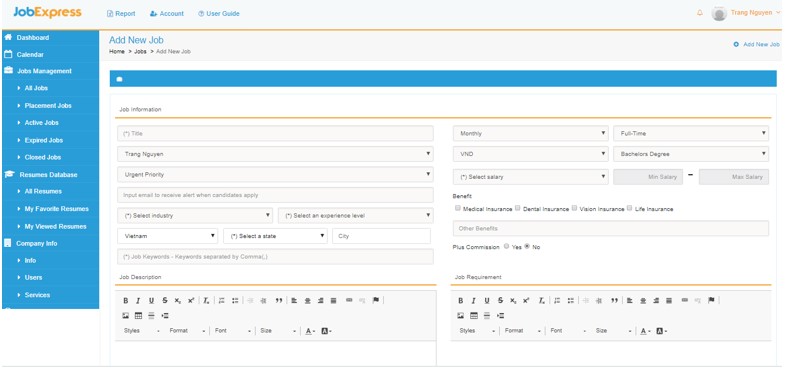Check the Medical Insurance benefit
The width and height of the screenshot is (785, 372).
tap(458, 208)
